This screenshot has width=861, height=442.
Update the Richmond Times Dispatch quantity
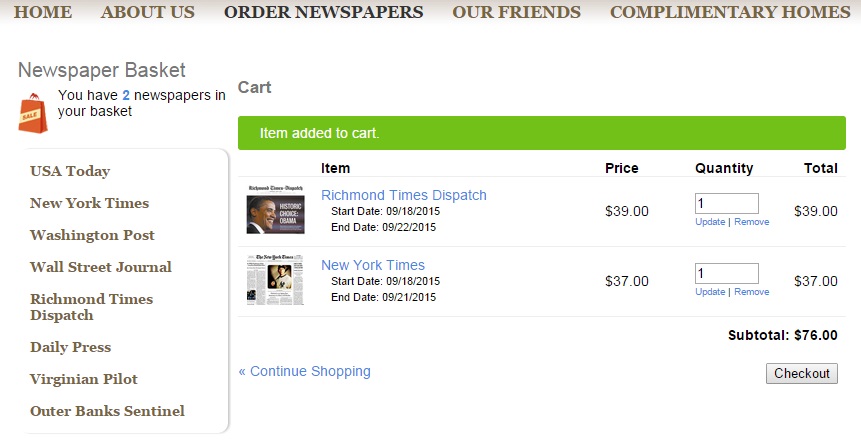[710, 222]
